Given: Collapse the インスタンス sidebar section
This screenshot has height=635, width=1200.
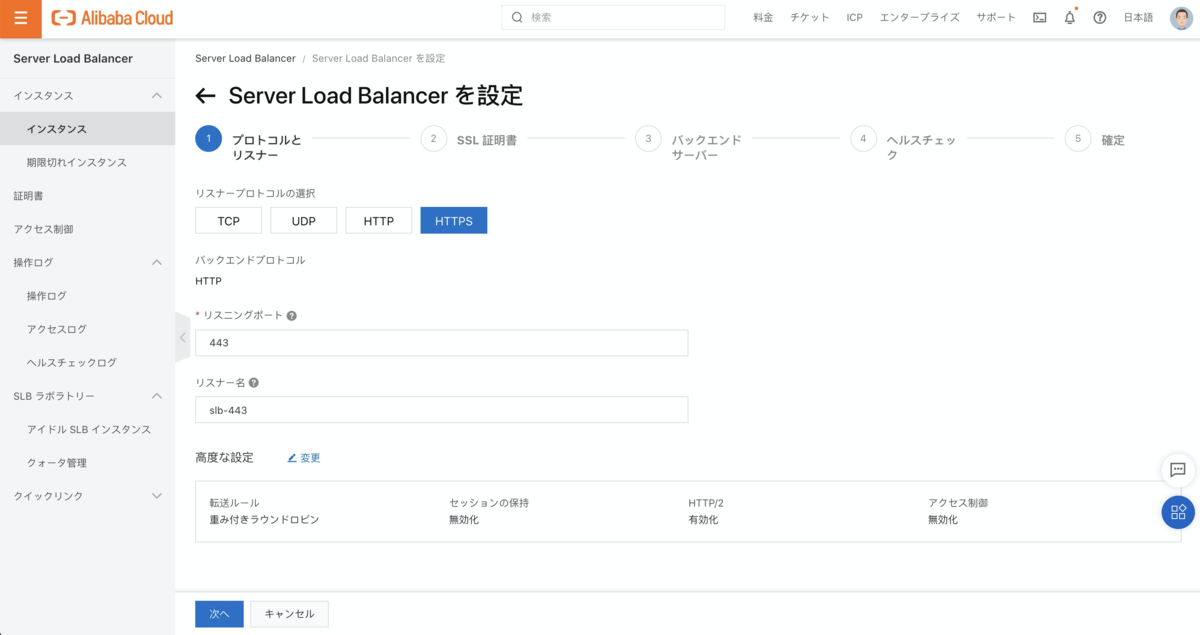Looking at the screenshot, I should pos(156,96).
